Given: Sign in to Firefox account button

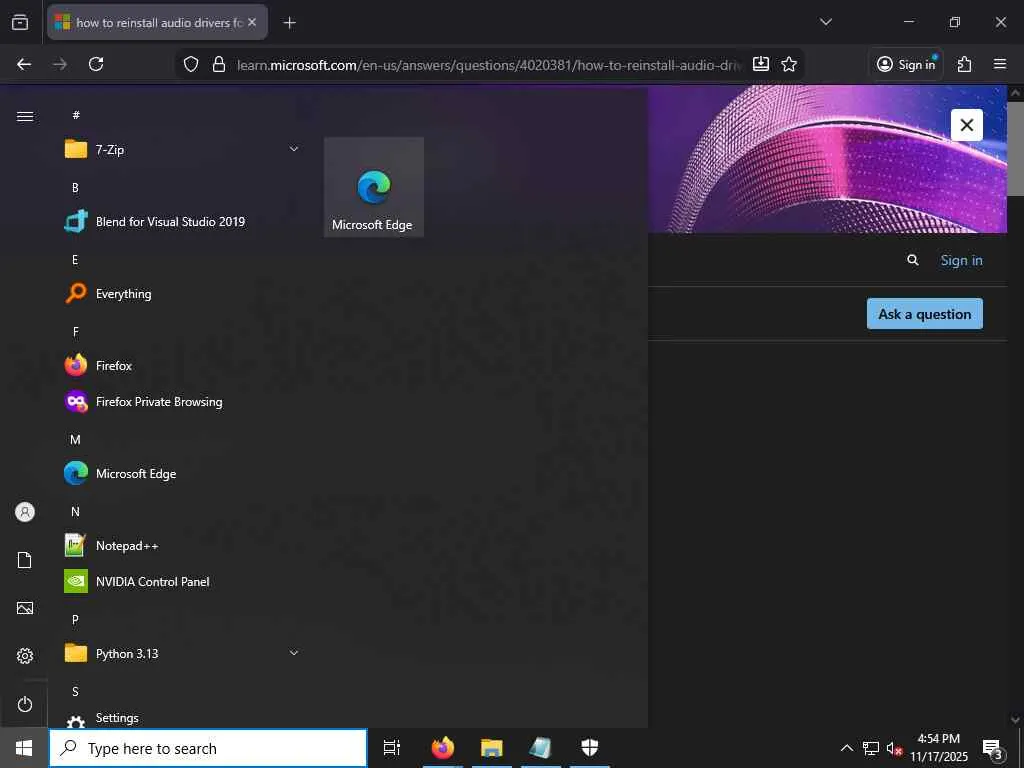Looking at the screenshot, I should click(906, 64).
